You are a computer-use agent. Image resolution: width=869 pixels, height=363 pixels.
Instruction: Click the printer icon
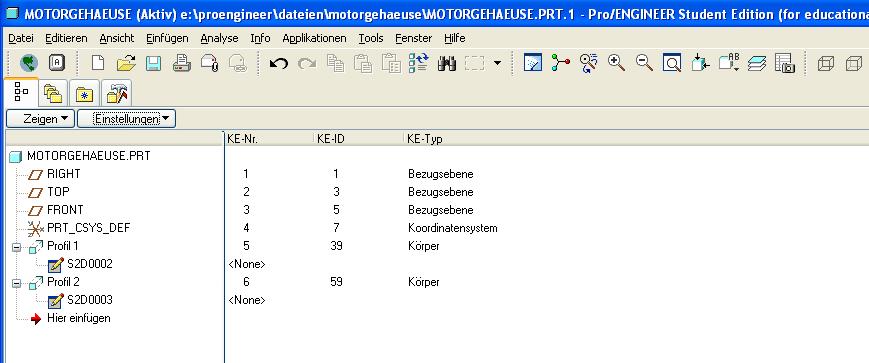pos(182,63)
